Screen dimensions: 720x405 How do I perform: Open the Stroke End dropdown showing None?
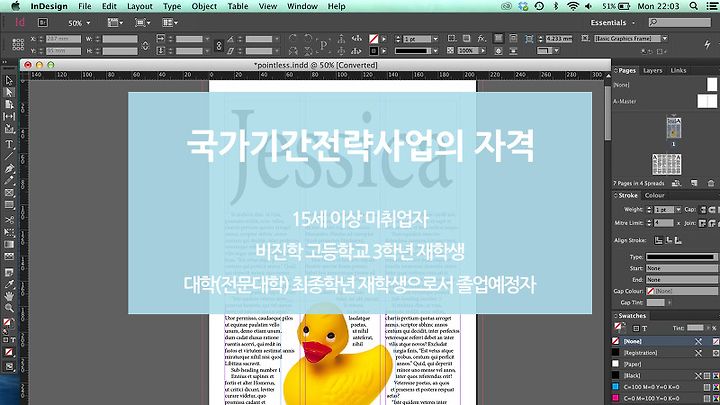click(682, 280)
